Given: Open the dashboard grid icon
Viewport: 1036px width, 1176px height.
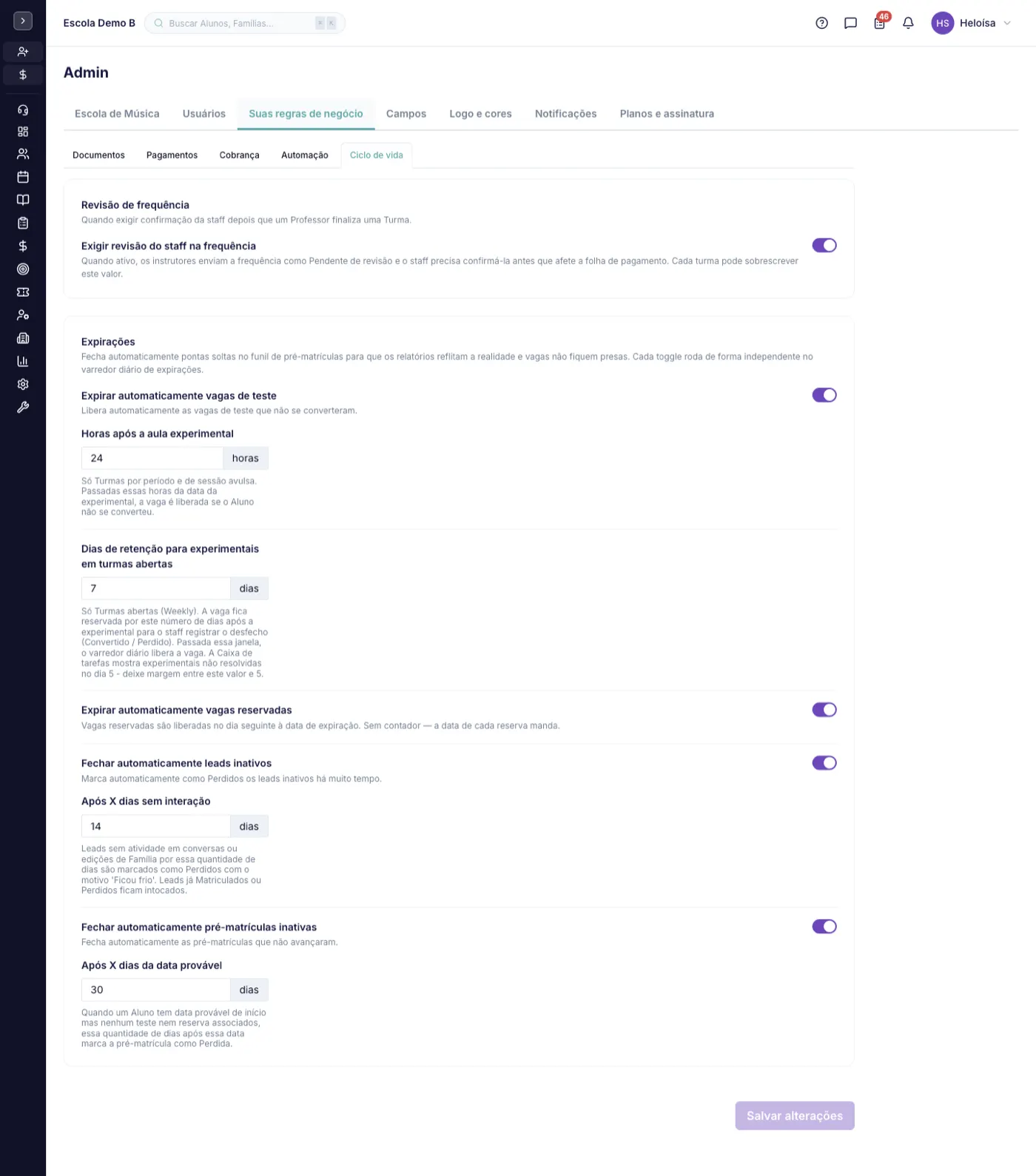Looking at the screenshot, I should click(23, 132).
